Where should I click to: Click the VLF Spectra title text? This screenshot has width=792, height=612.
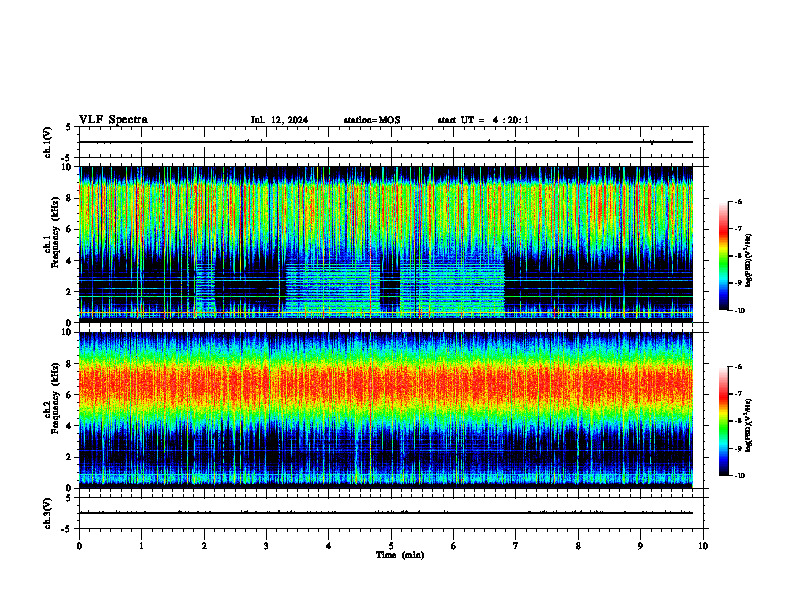click(x=113, y=120)
